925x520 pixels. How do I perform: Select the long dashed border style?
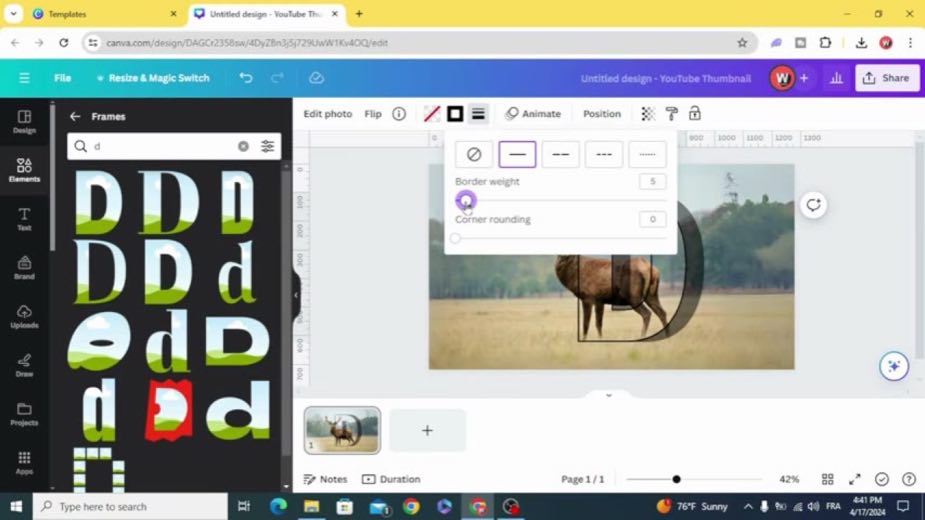(560, 155)
